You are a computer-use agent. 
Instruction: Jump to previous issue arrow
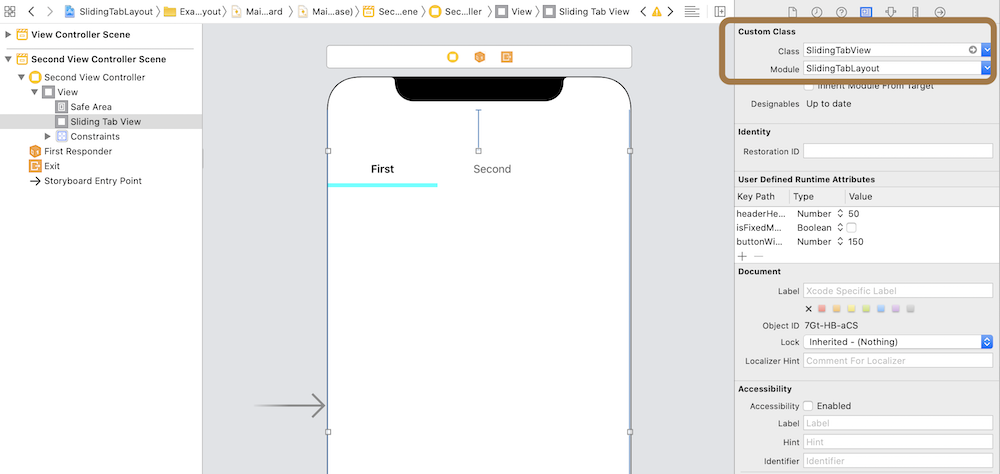pos(642,11)
